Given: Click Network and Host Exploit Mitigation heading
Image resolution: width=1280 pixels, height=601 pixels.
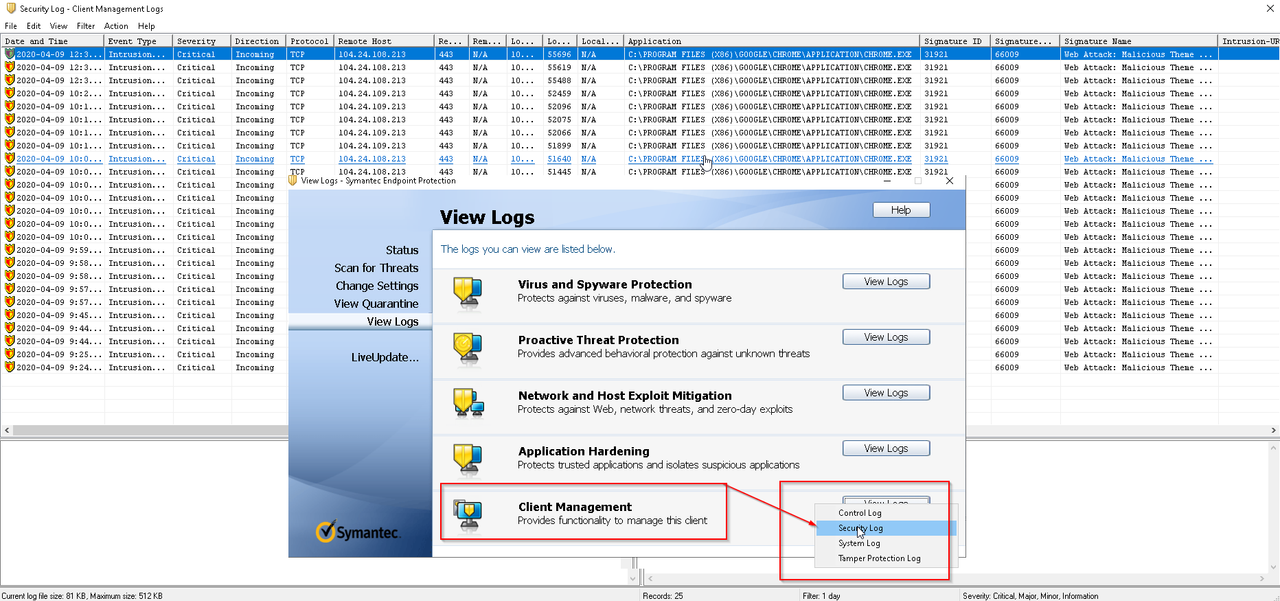Looking at the screenshot, I should 625,395.
